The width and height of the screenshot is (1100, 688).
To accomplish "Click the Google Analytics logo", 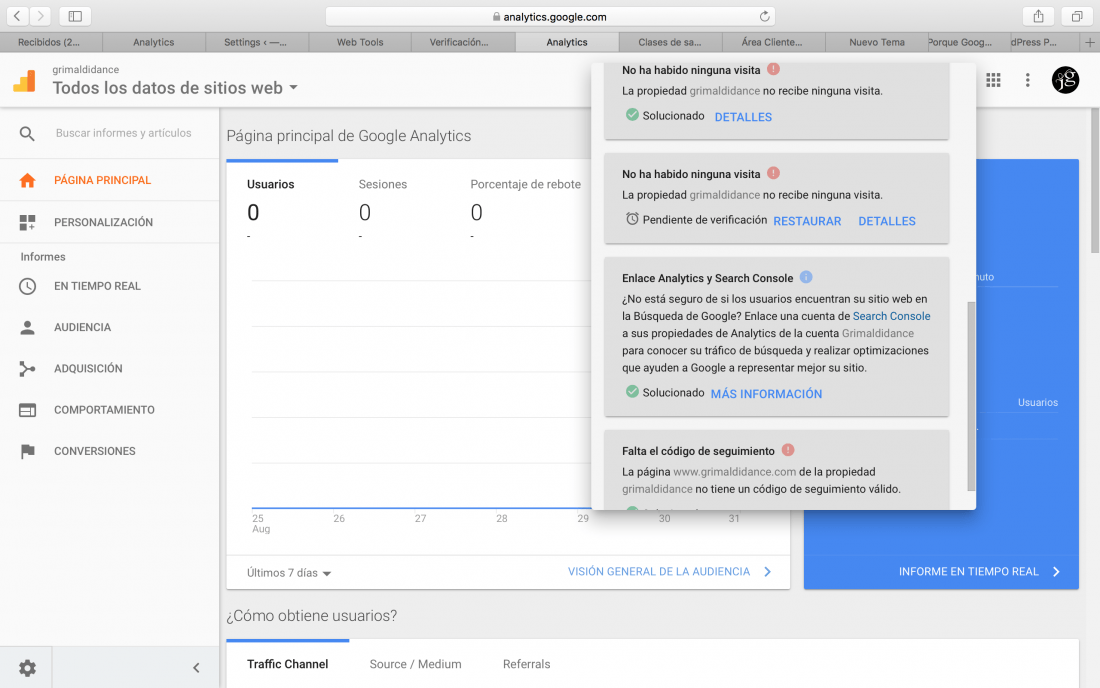I will click(25, 81).
